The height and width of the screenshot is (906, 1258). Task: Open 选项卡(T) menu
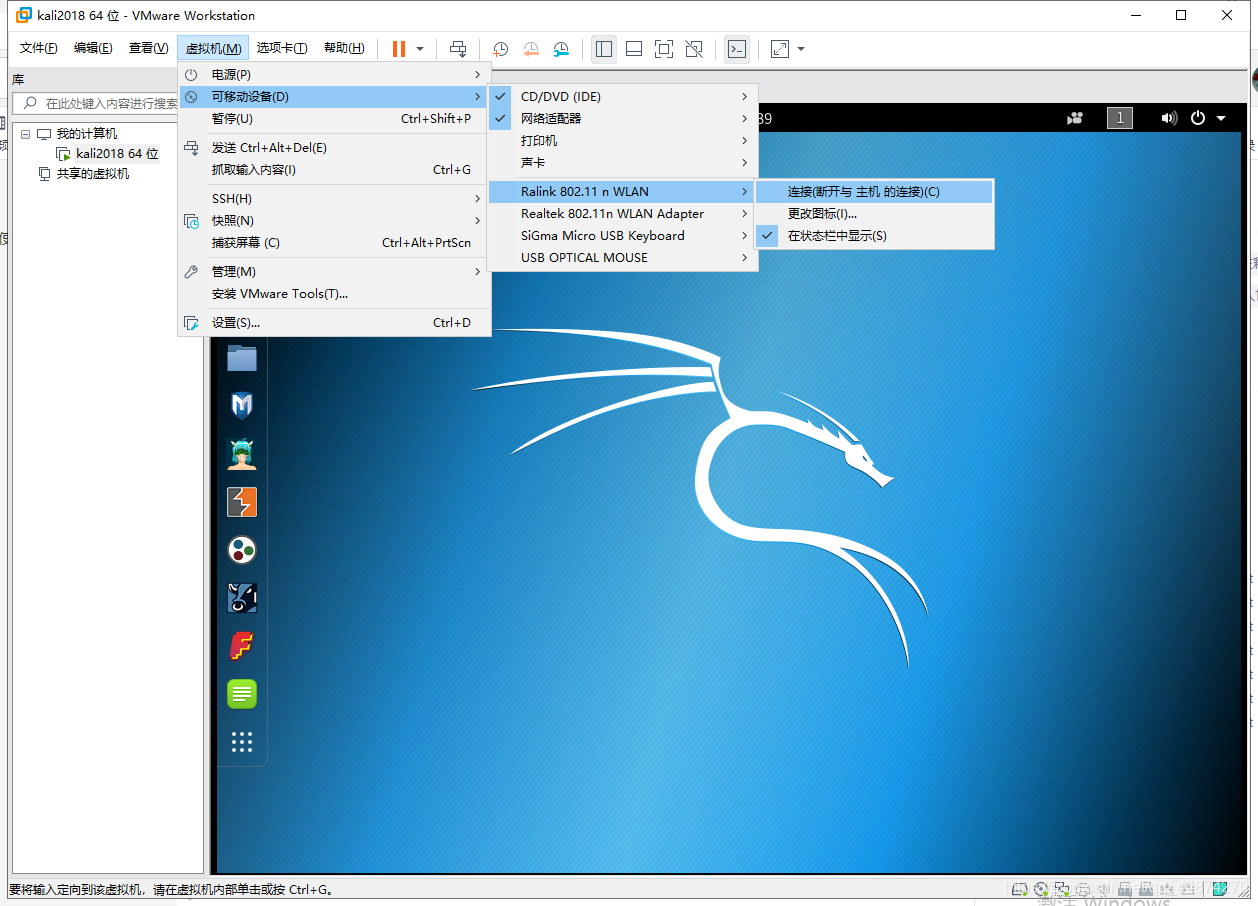click(x=282, y=48)
